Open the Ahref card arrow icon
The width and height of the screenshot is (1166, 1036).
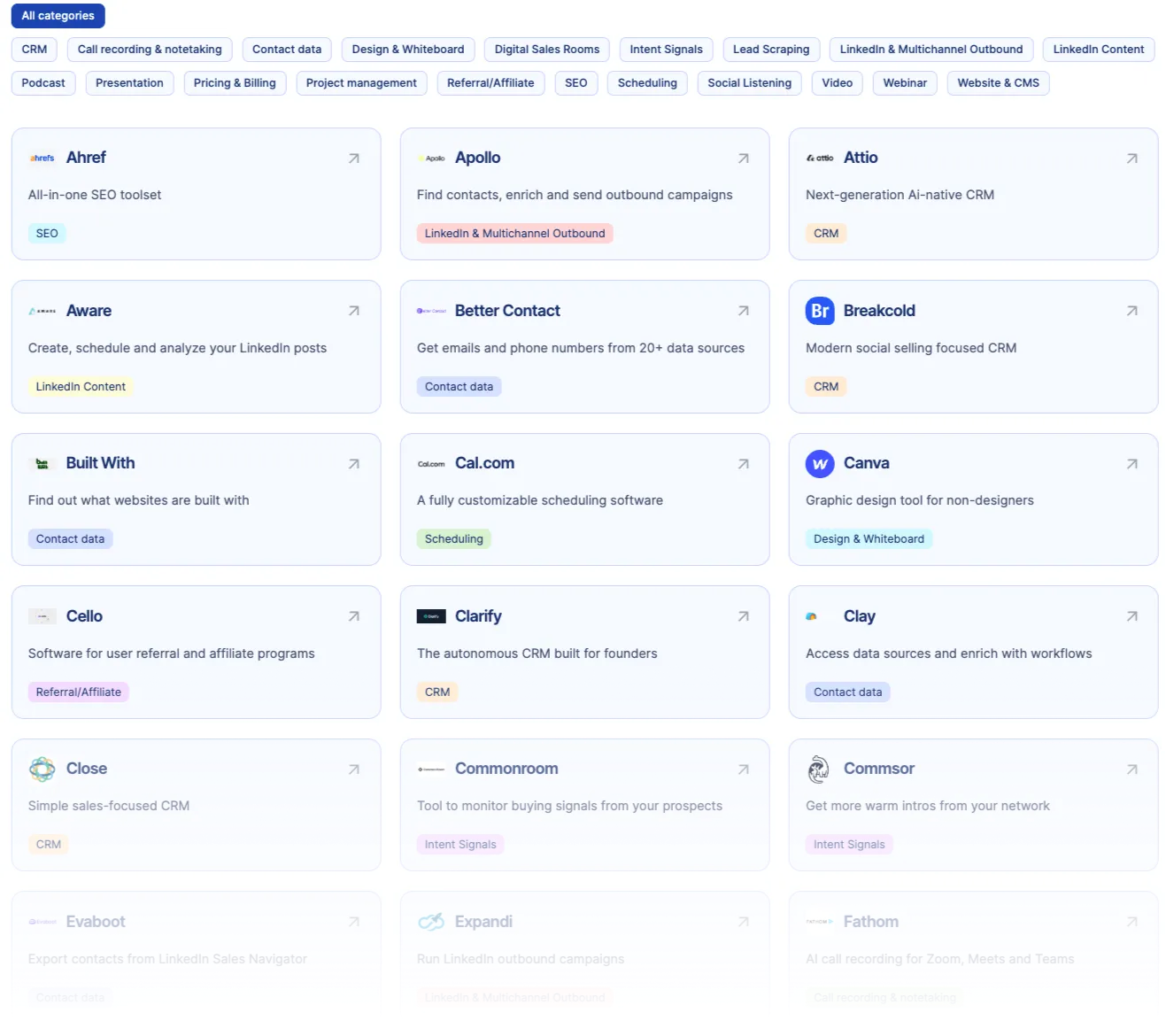tap(354, 158)
